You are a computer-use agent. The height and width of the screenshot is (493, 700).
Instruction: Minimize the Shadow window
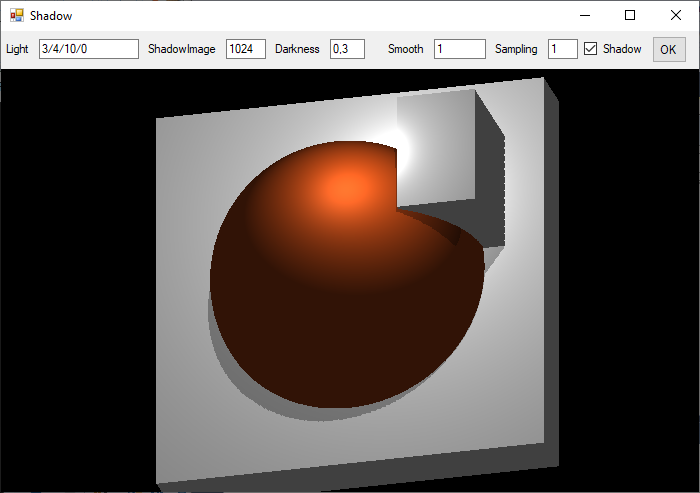tap(585, 16)
